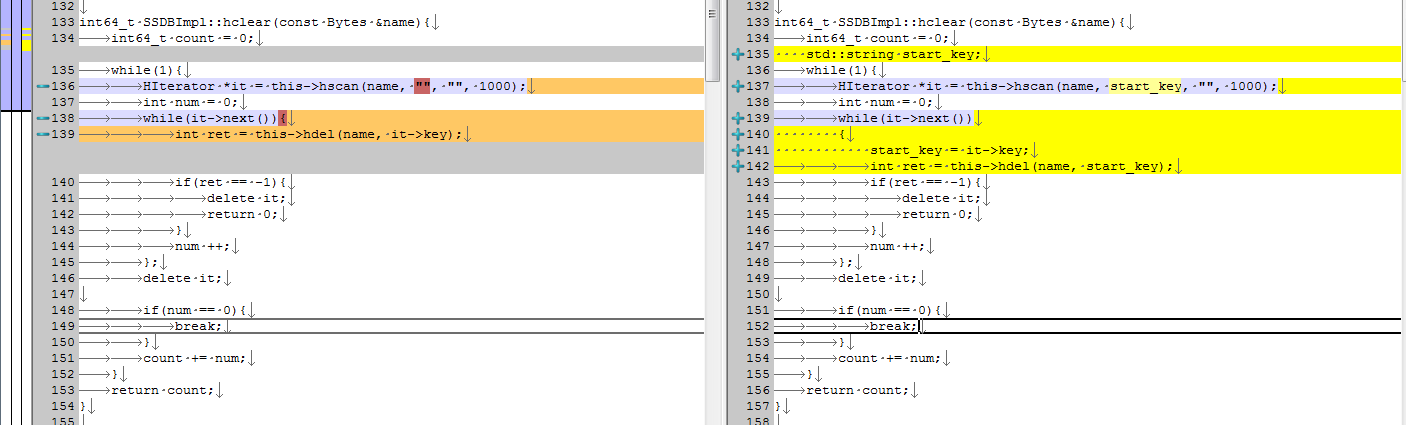Click left line 140 'if(ret == -1){'
The height and width of the screenshot is (425, 1406).
coord(231,182)
